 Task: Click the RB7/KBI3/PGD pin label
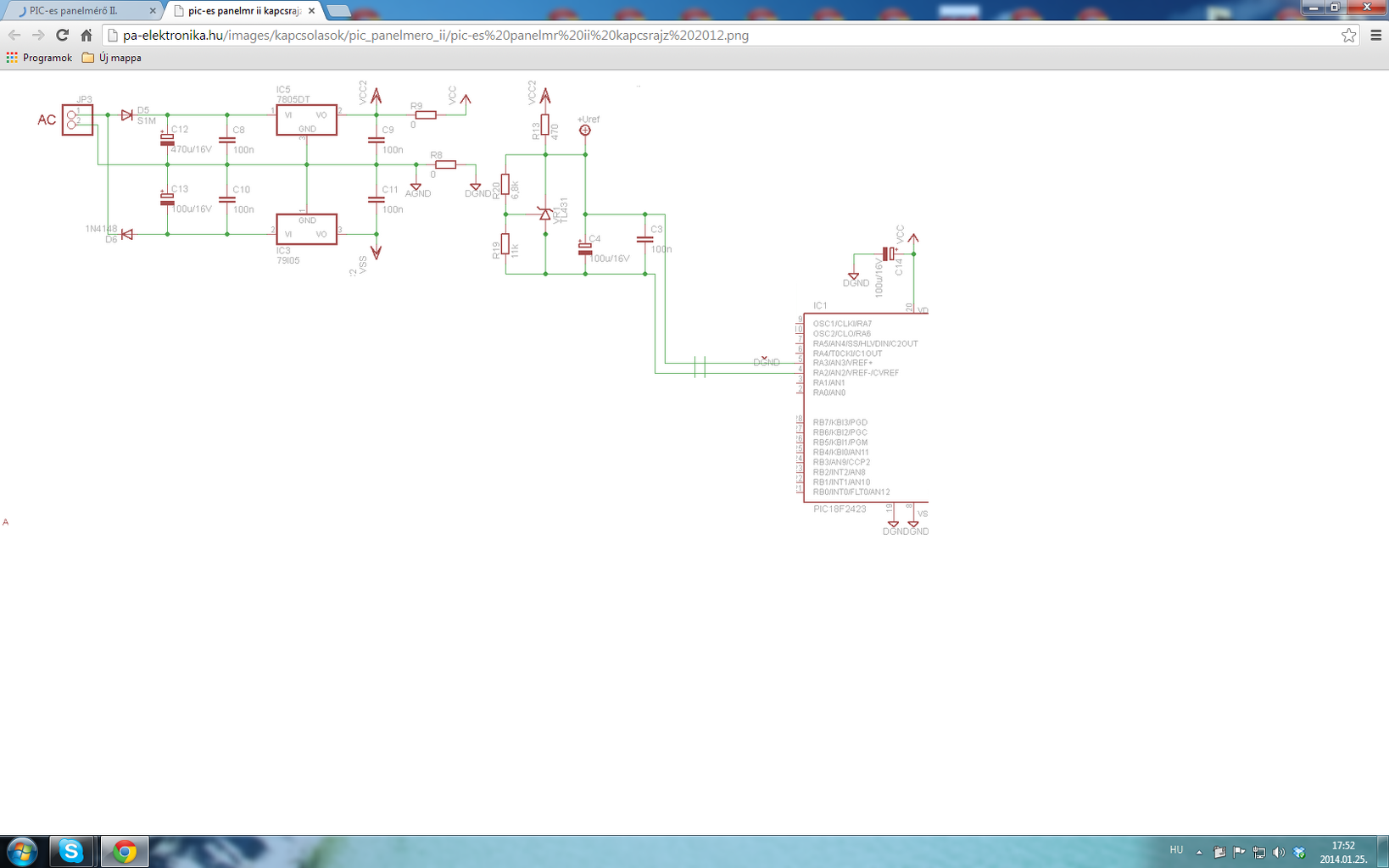point(840,422)
